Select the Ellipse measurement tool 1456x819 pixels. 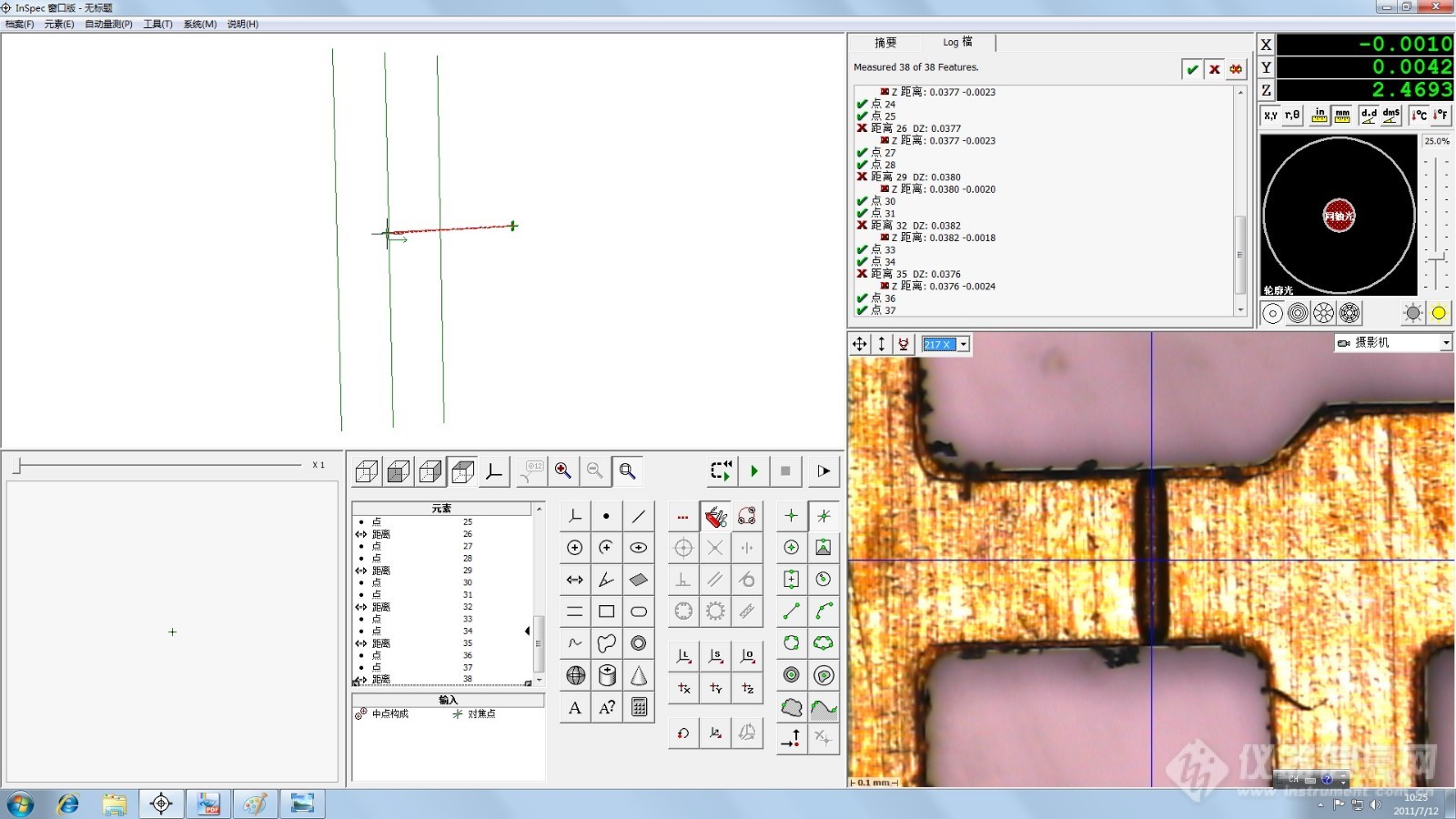[639, 548]
